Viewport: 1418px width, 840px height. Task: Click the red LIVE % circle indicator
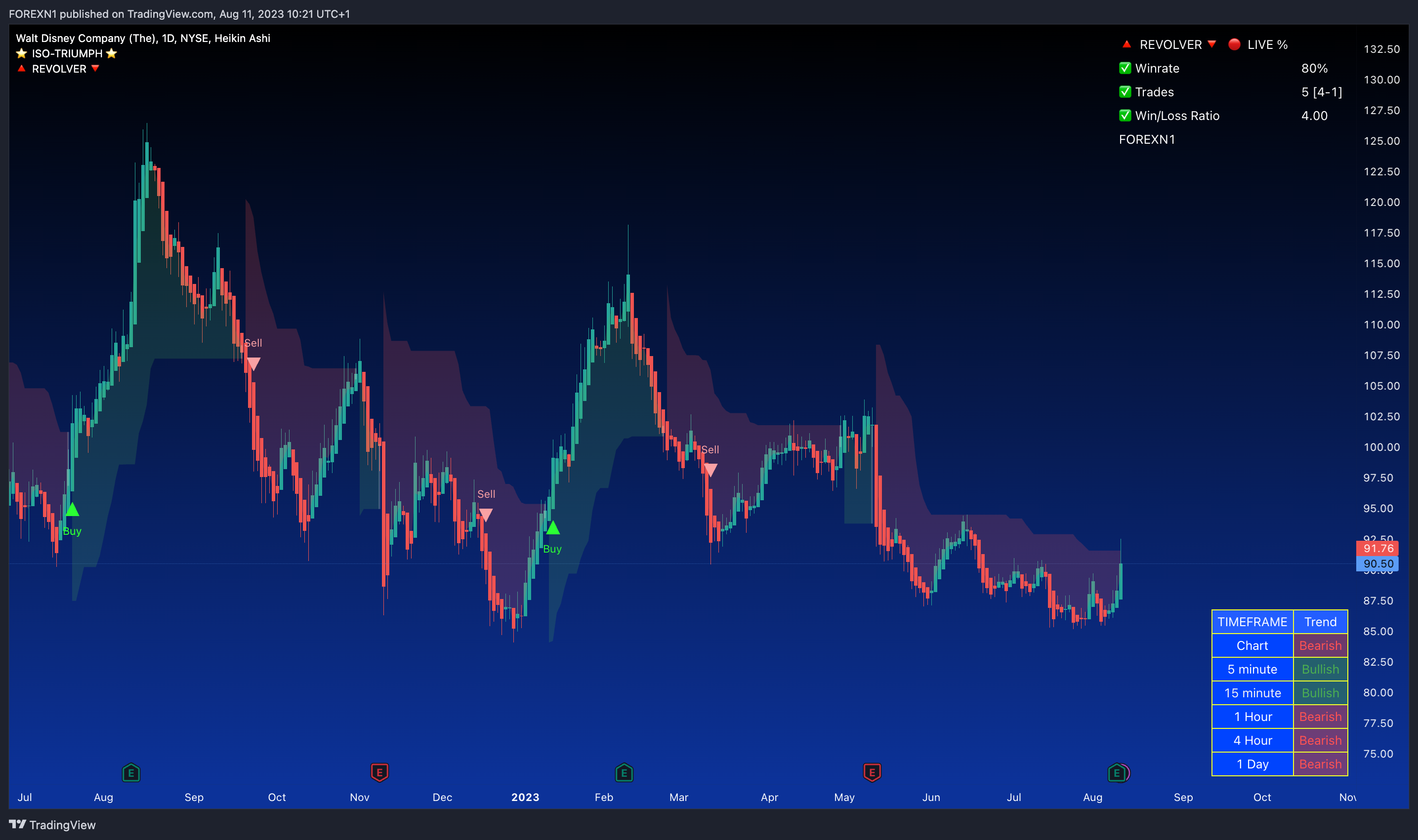[1235, 44]
